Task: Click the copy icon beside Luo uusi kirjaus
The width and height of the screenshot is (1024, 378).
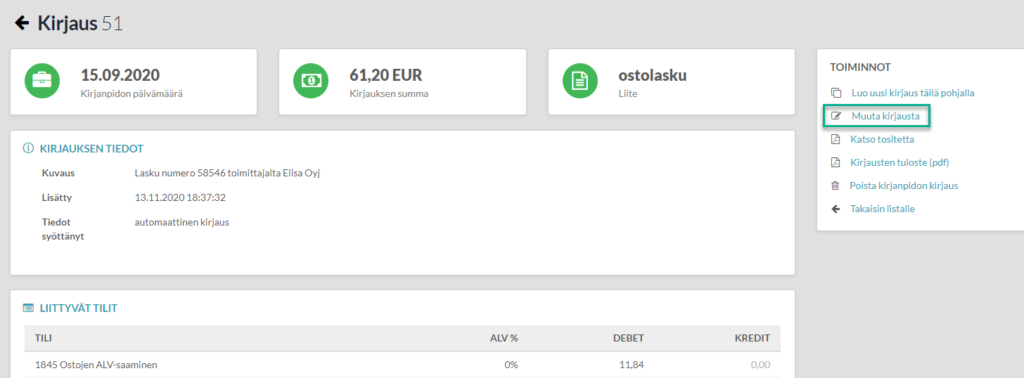Action: tap(835, 93)
